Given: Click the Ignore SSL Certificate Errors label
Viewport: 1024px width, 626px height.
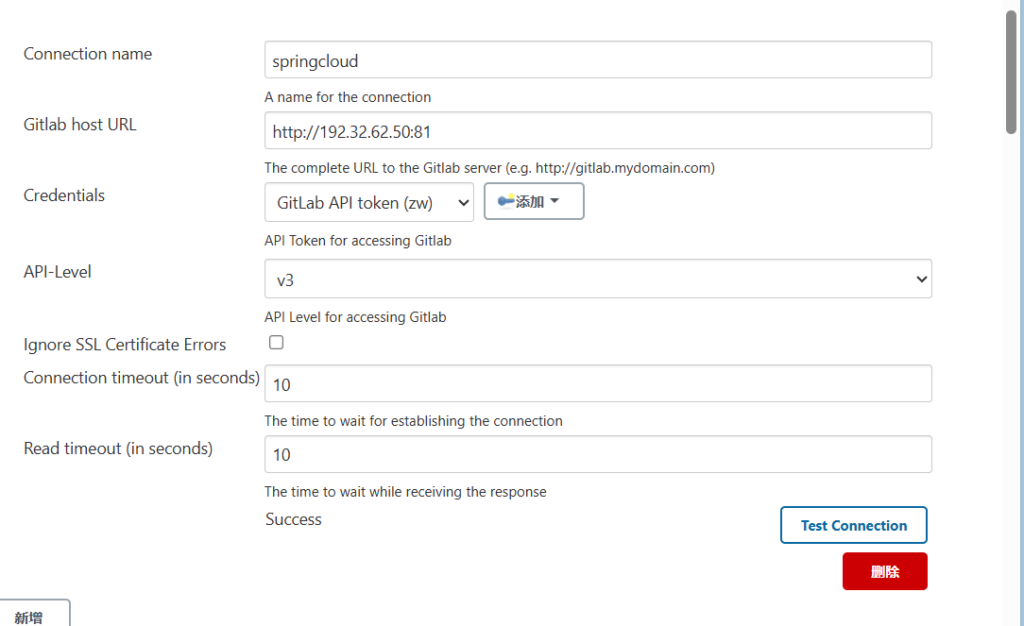Looking at the screenshot, I should [x=125, y=345].
